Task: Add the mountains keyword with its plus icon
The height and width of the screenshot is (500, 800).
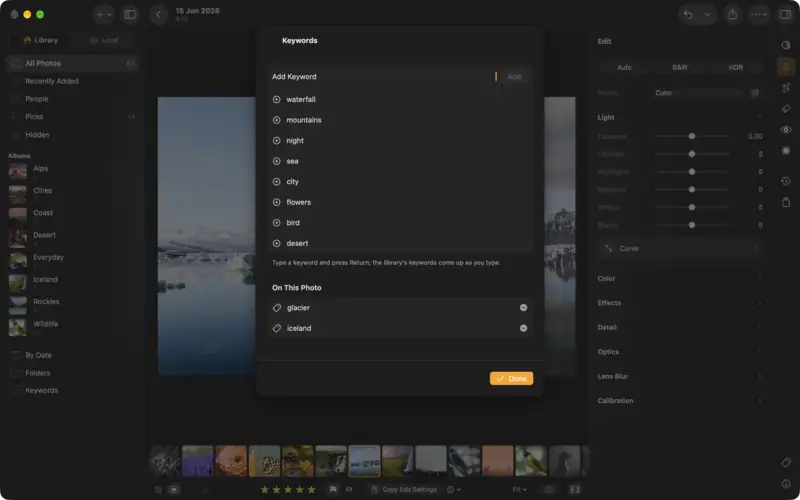Action: pyautogui.click(x=277, y=120)
